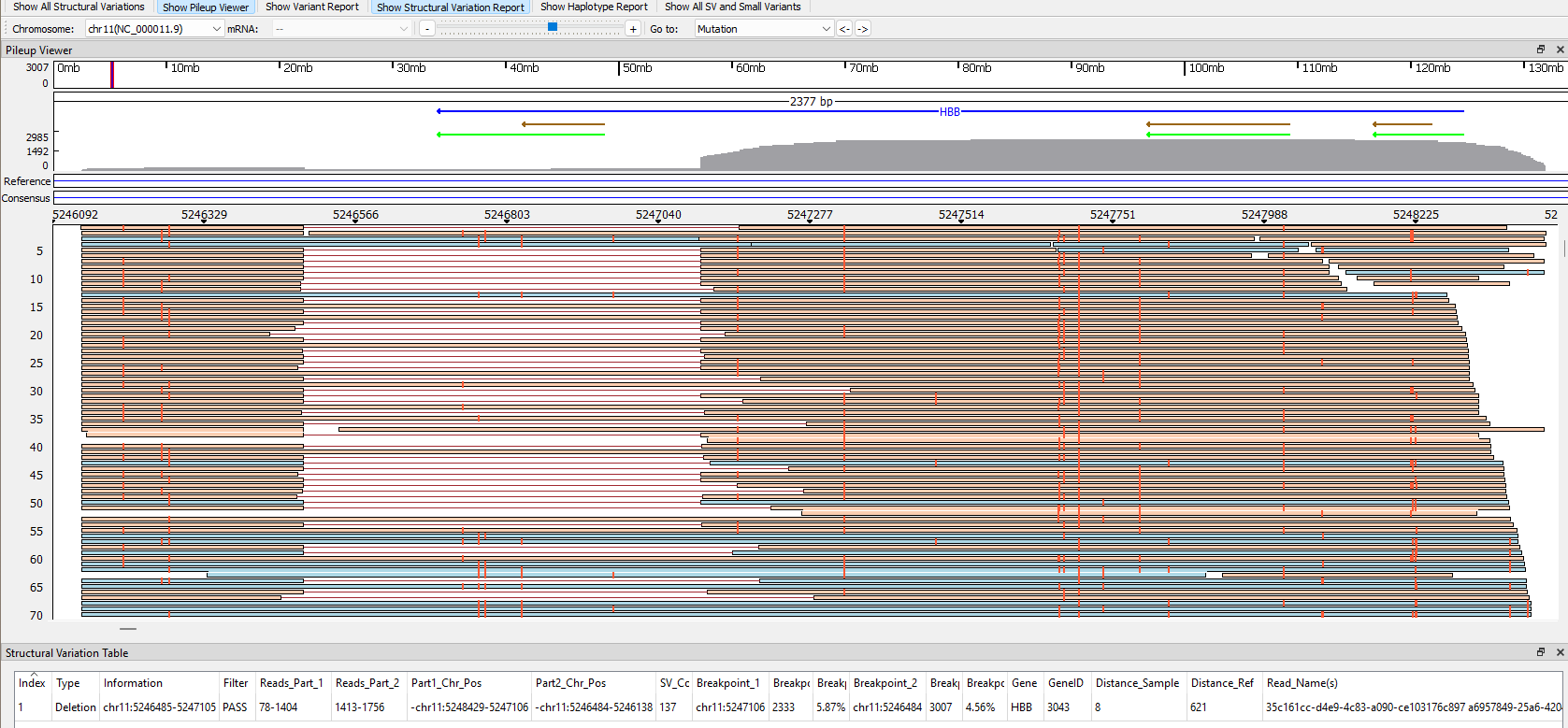The height and width of the screenshot is (728, 1568).
Task: Go to previous mutation arrow button
Action: 844,29
